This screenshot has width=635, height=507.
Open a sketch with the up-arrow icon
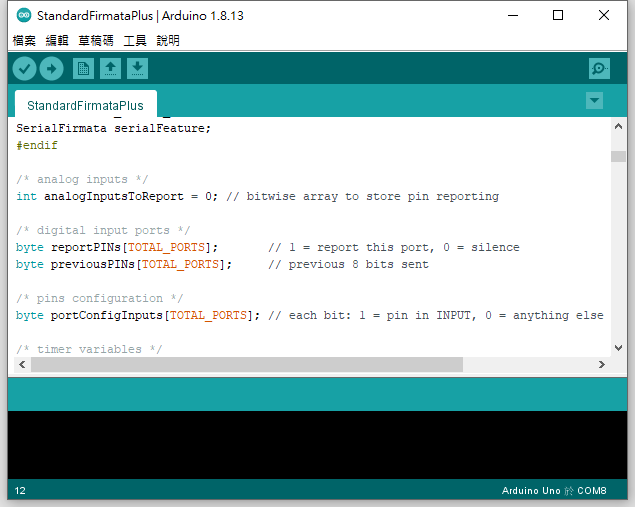[x=111, y=68]
